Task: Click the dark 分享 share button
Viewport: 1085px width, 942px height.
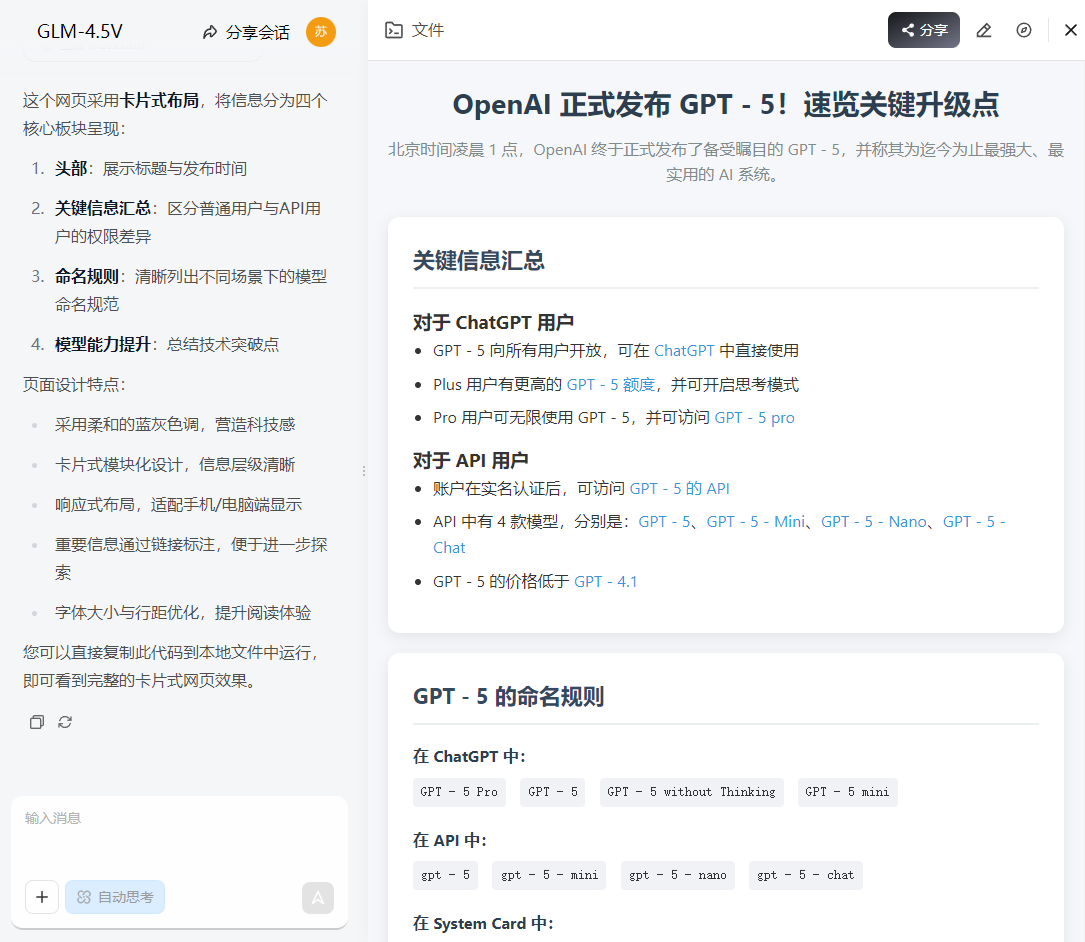Action: (924, 30)
